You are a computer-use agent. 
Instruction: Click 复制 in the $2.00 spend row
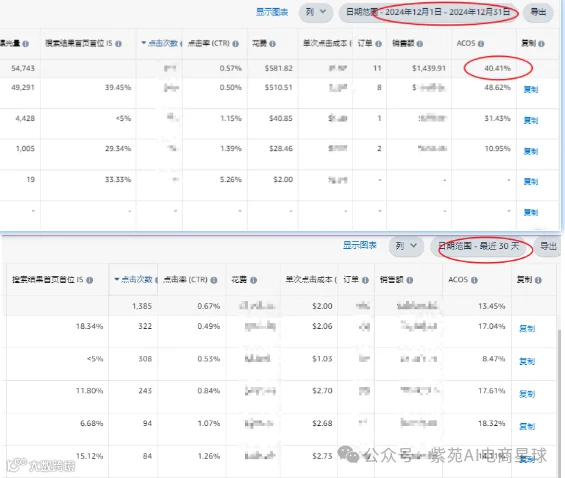531,181
